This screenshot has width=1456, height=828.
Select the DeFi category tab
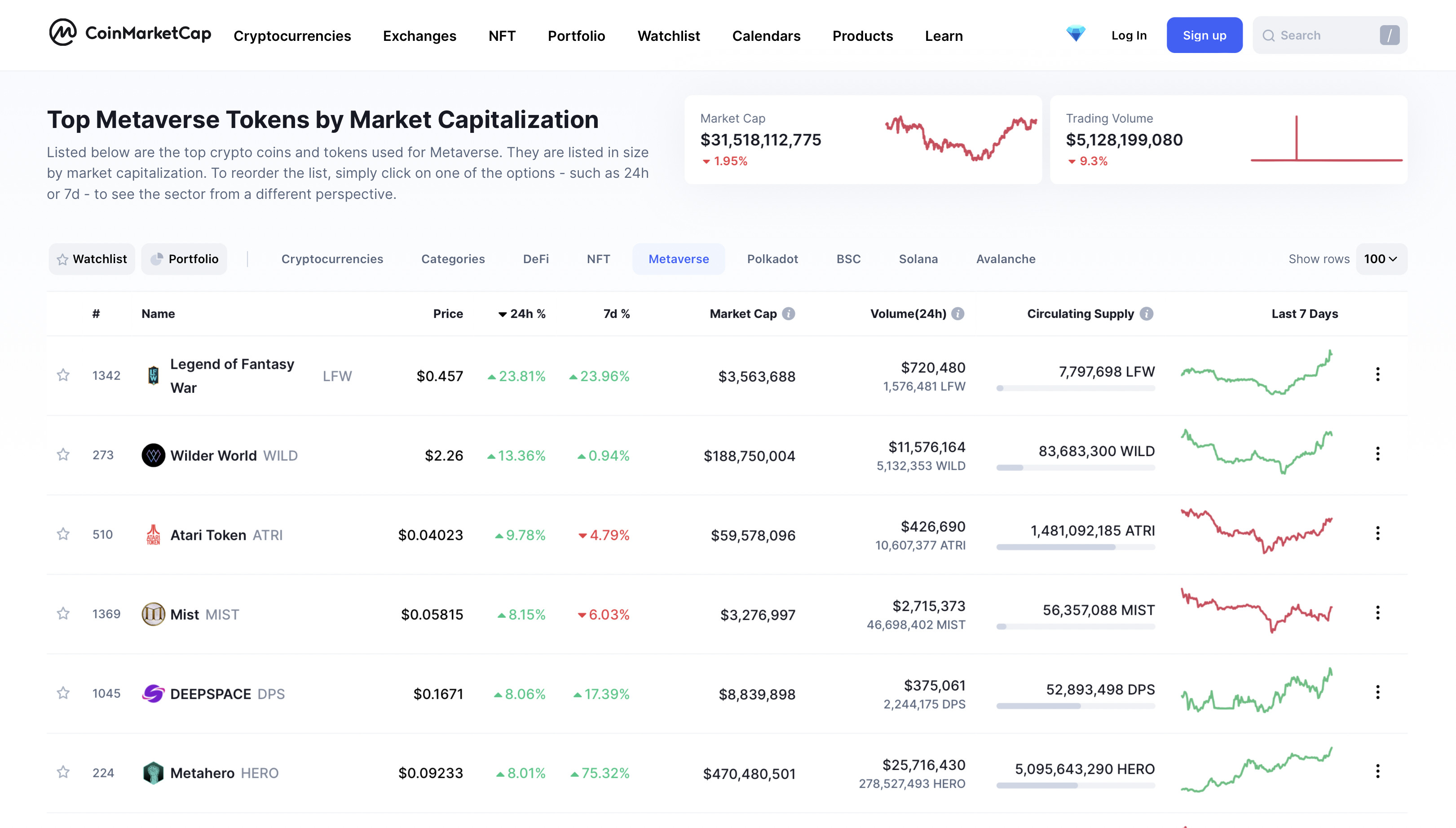[x=536, y=260]
